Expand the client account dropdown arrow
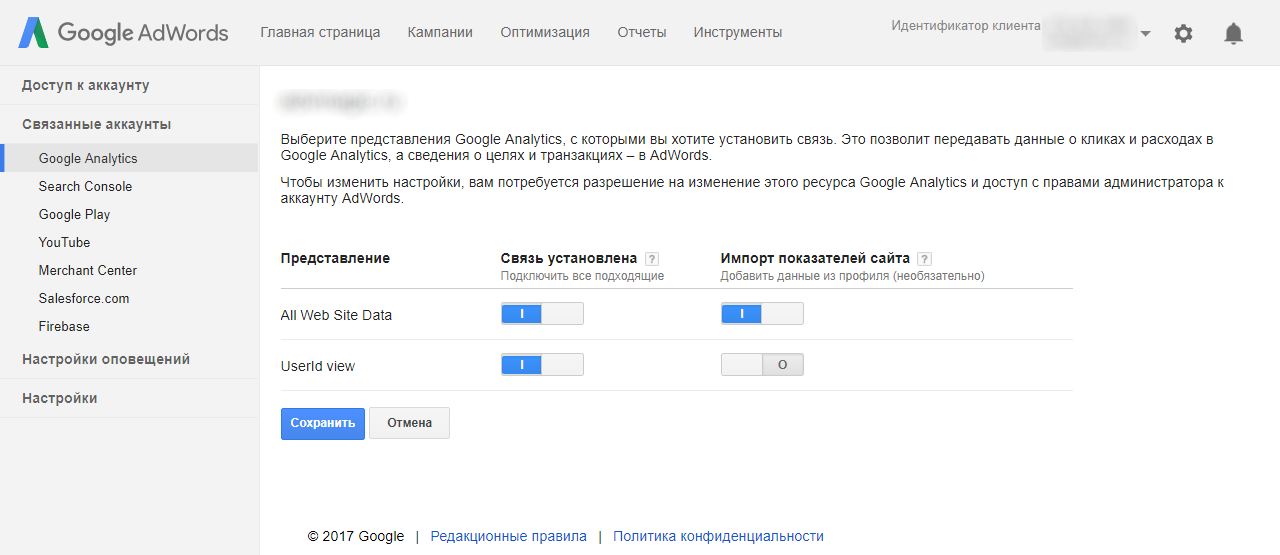 coord(1145,33)
